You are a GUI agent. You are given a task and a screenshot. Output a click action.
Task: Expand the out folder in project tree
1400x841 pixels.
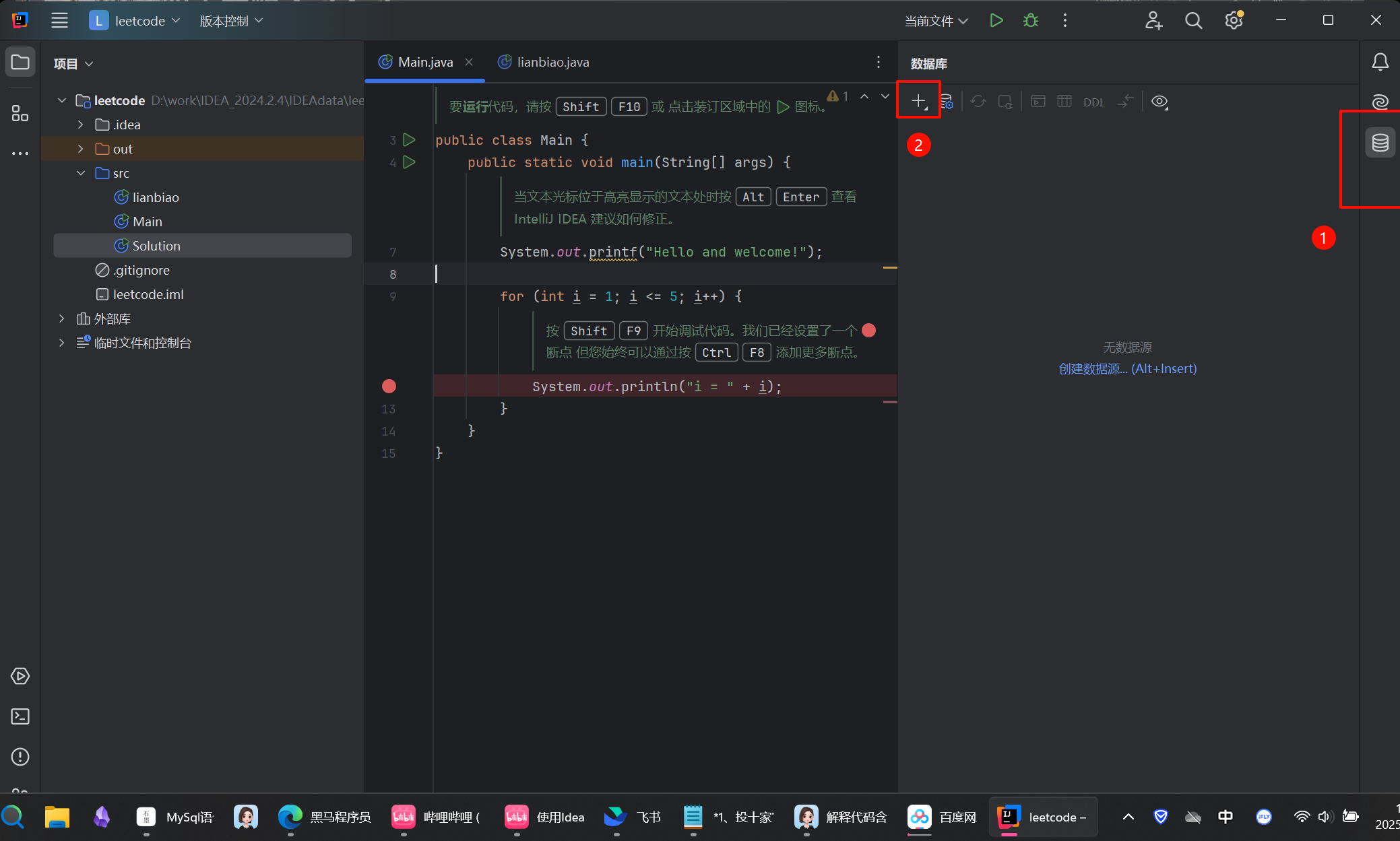[81, 149]
